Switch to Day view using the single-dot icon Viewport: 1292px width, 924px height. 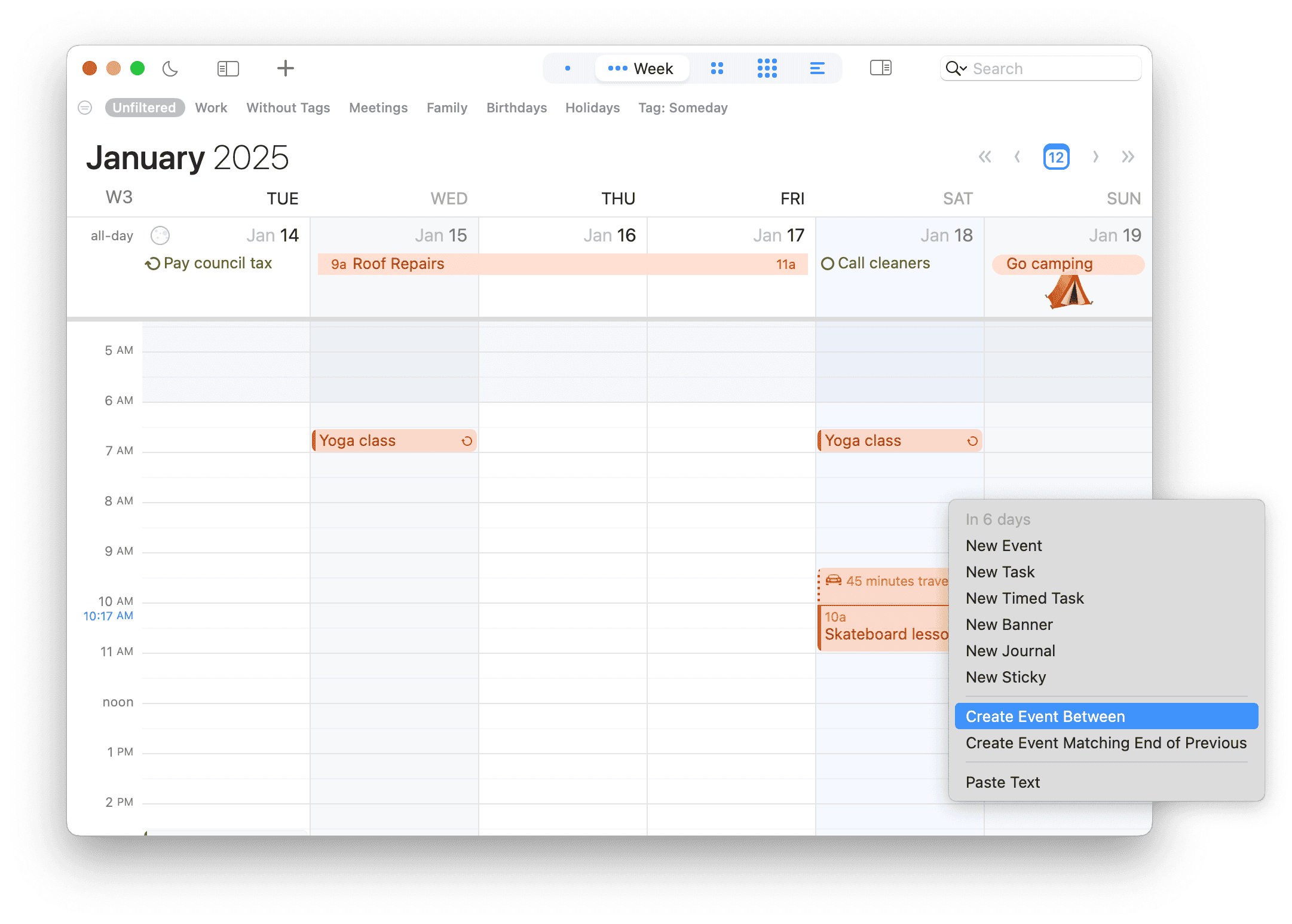567,68
